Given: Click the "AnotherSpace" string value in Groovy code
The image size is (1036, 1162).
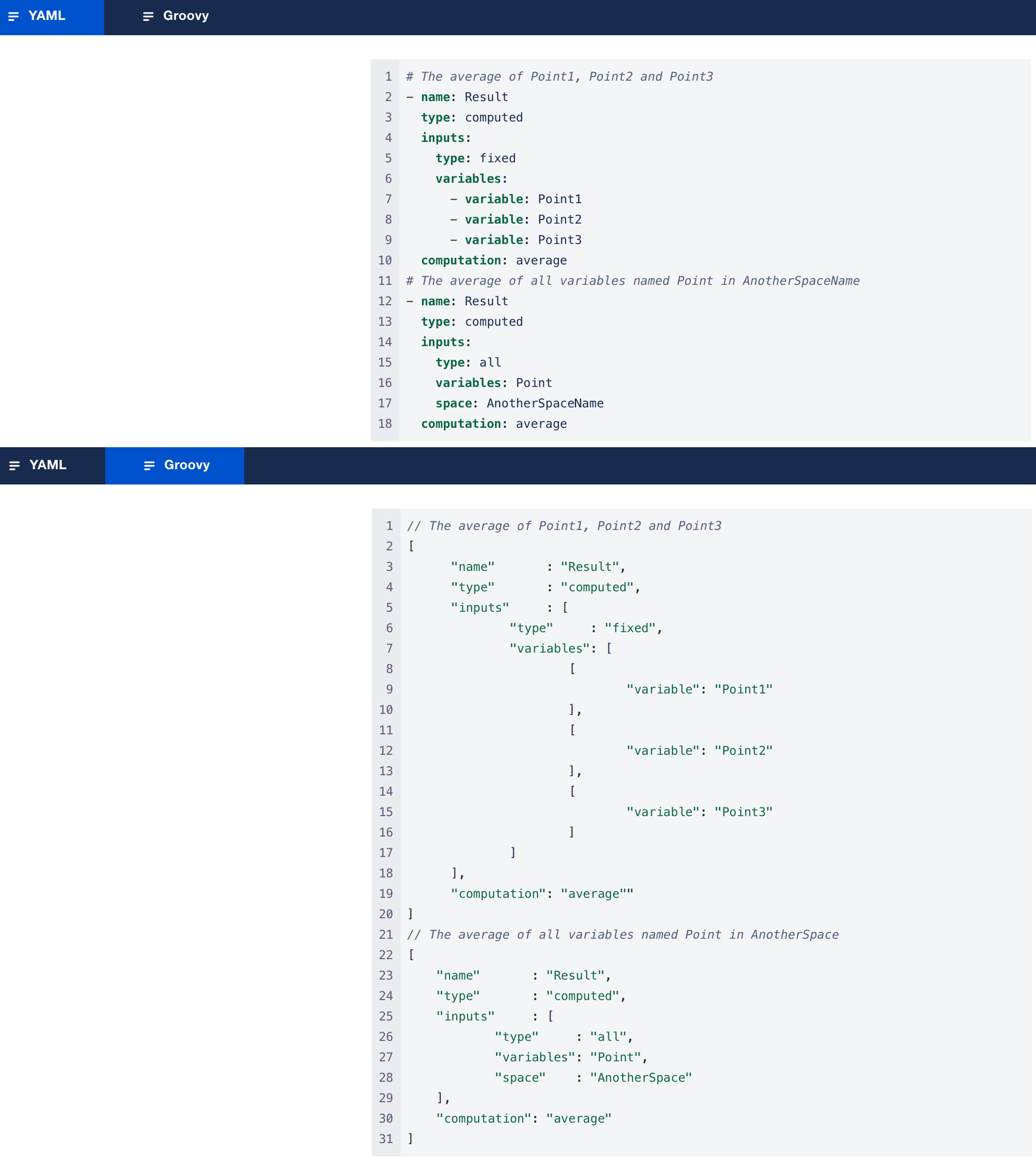Looking at the screenshot, I should (x=641, y=1078).
